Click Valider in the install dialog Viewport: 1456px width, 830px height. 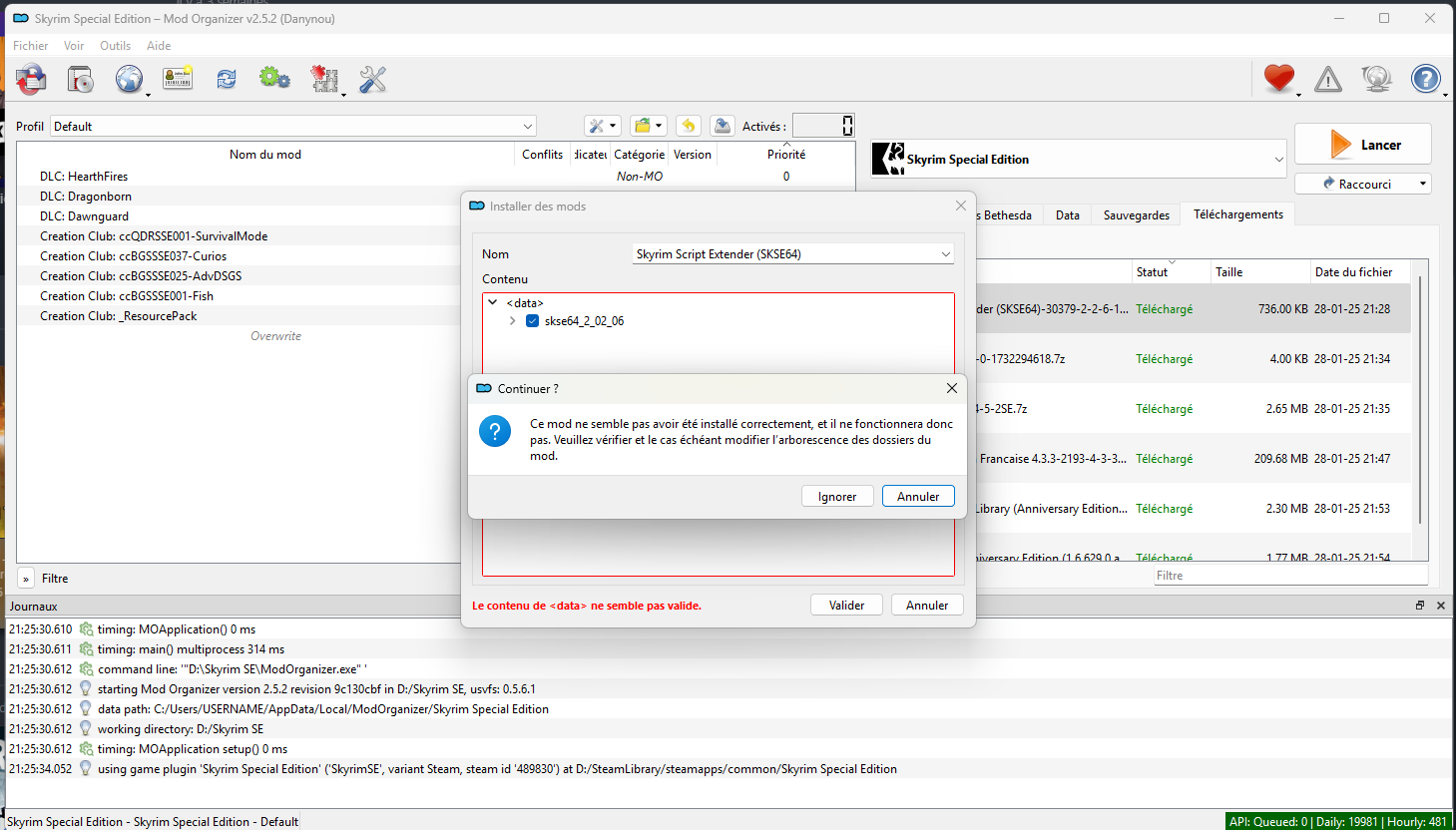[x=846, y=605]
